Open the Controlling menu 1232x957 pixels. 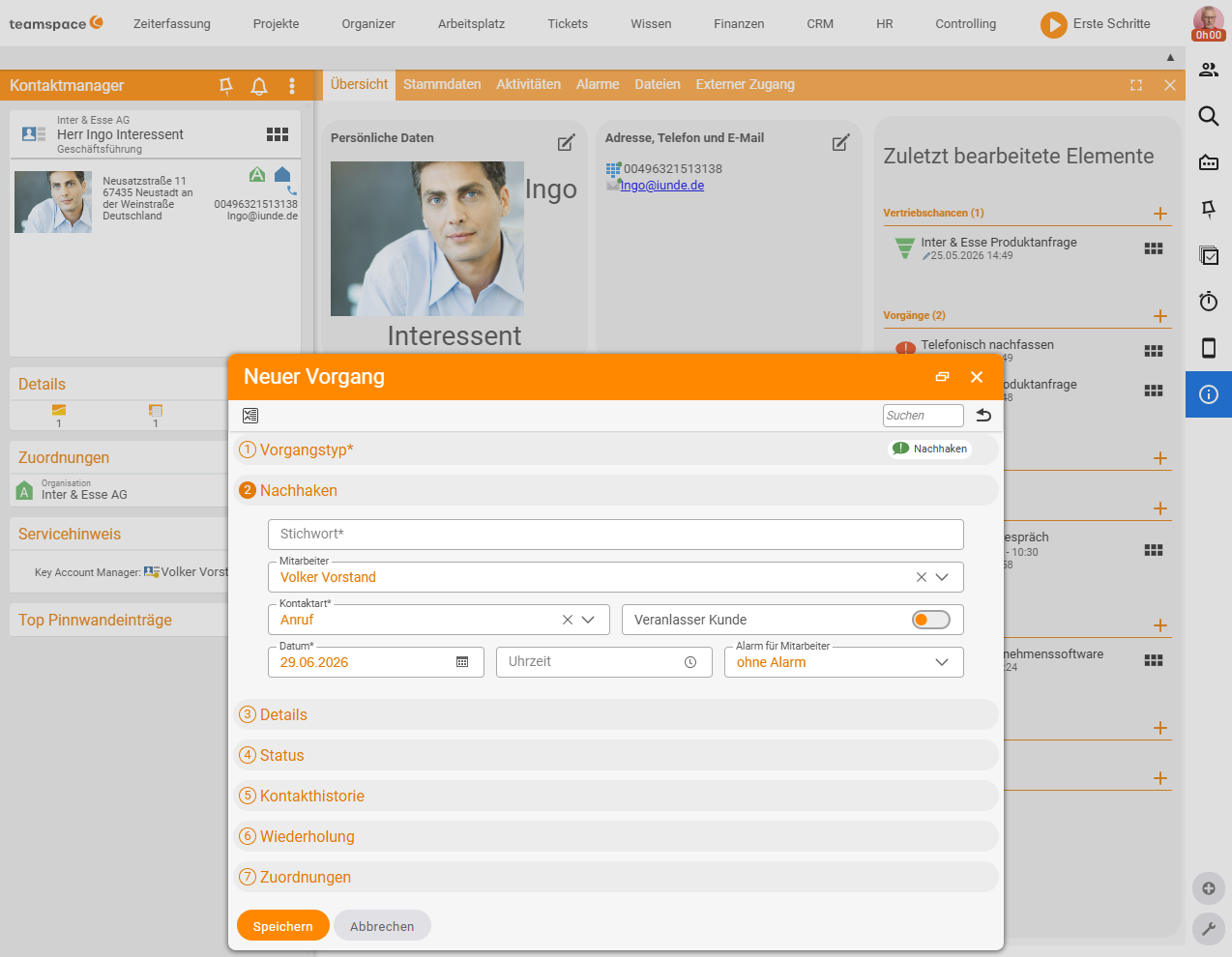(x=965, y=23)
